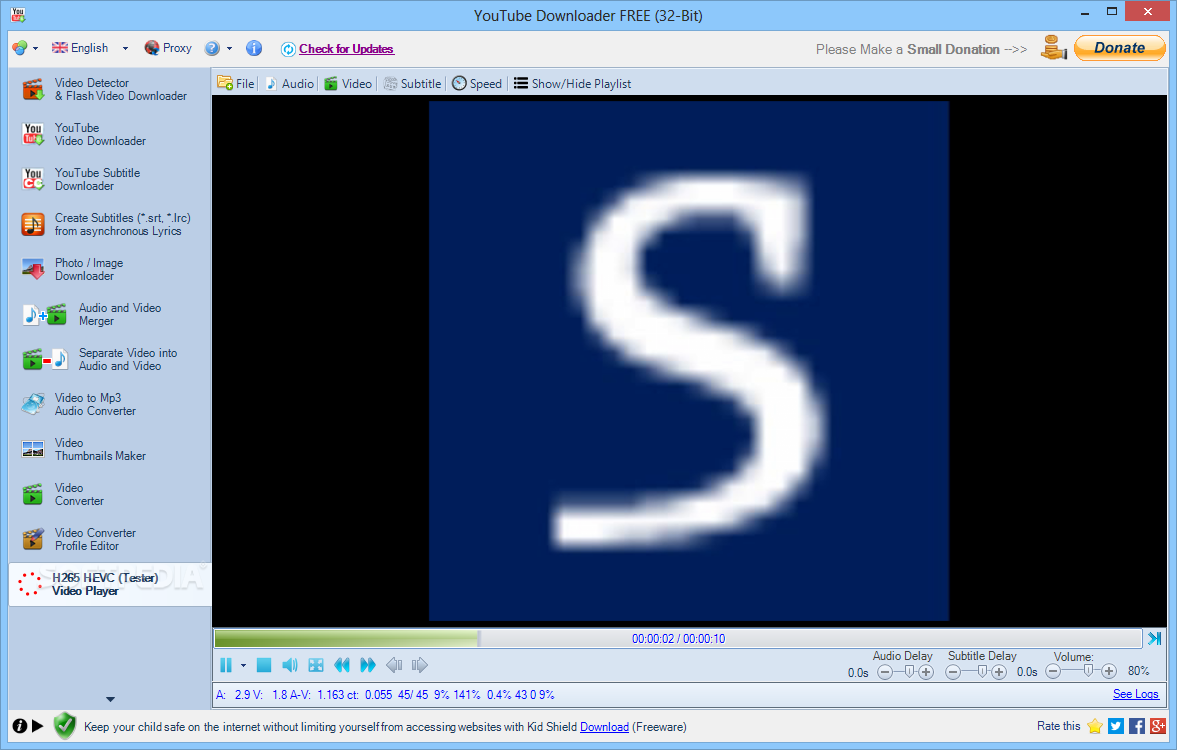Open the YouTube Video Downloader tool

pyautogui.click(x=109, y=134)
